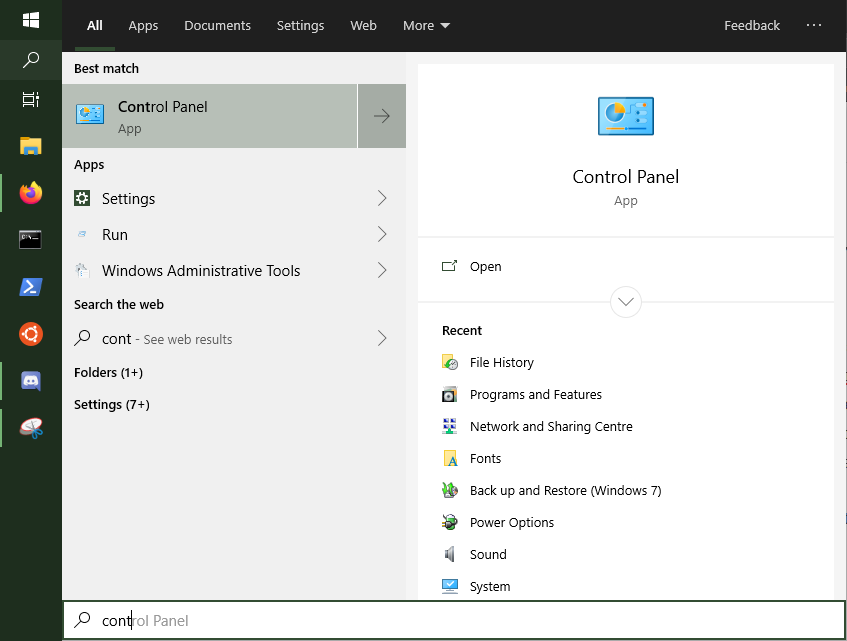This screenshot has width=847, height=641.
Task: Click the Run app icon
Action: coord(82,234)
